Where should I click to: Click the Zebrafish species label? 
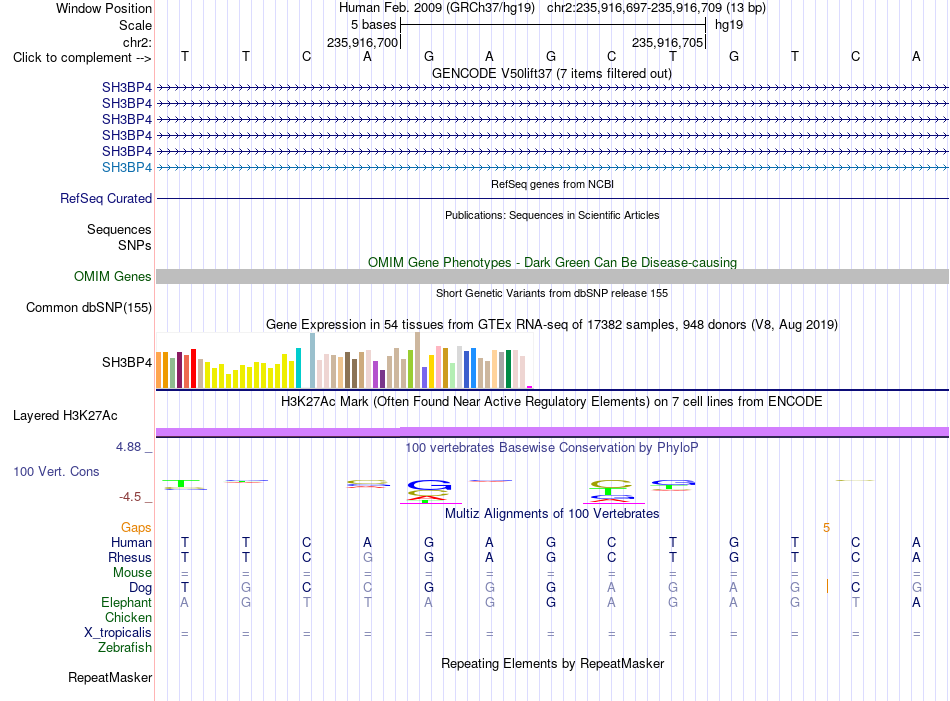(125, 647)
